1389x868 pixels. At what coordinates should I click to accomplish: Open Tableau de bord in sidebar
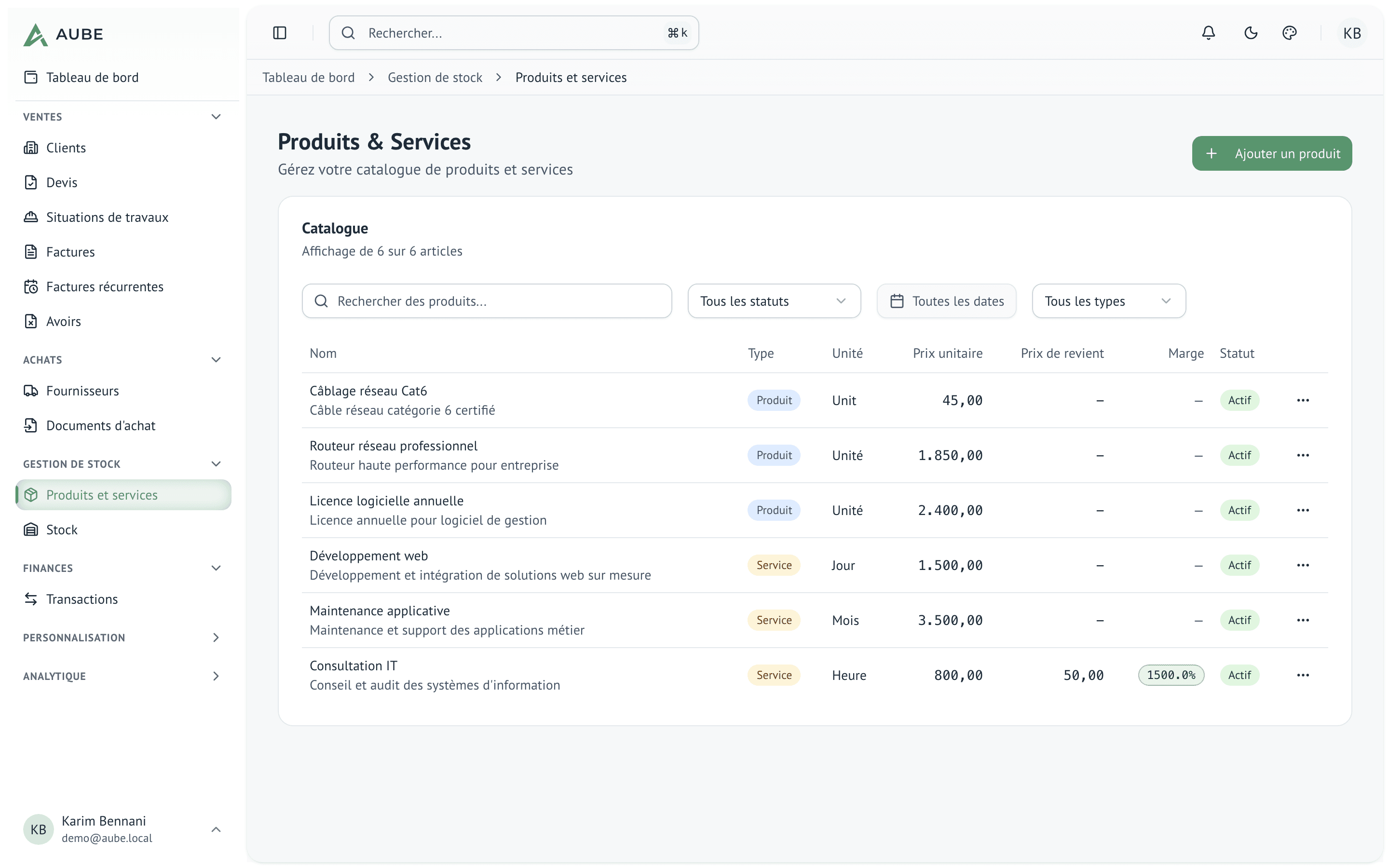(123, 77)
